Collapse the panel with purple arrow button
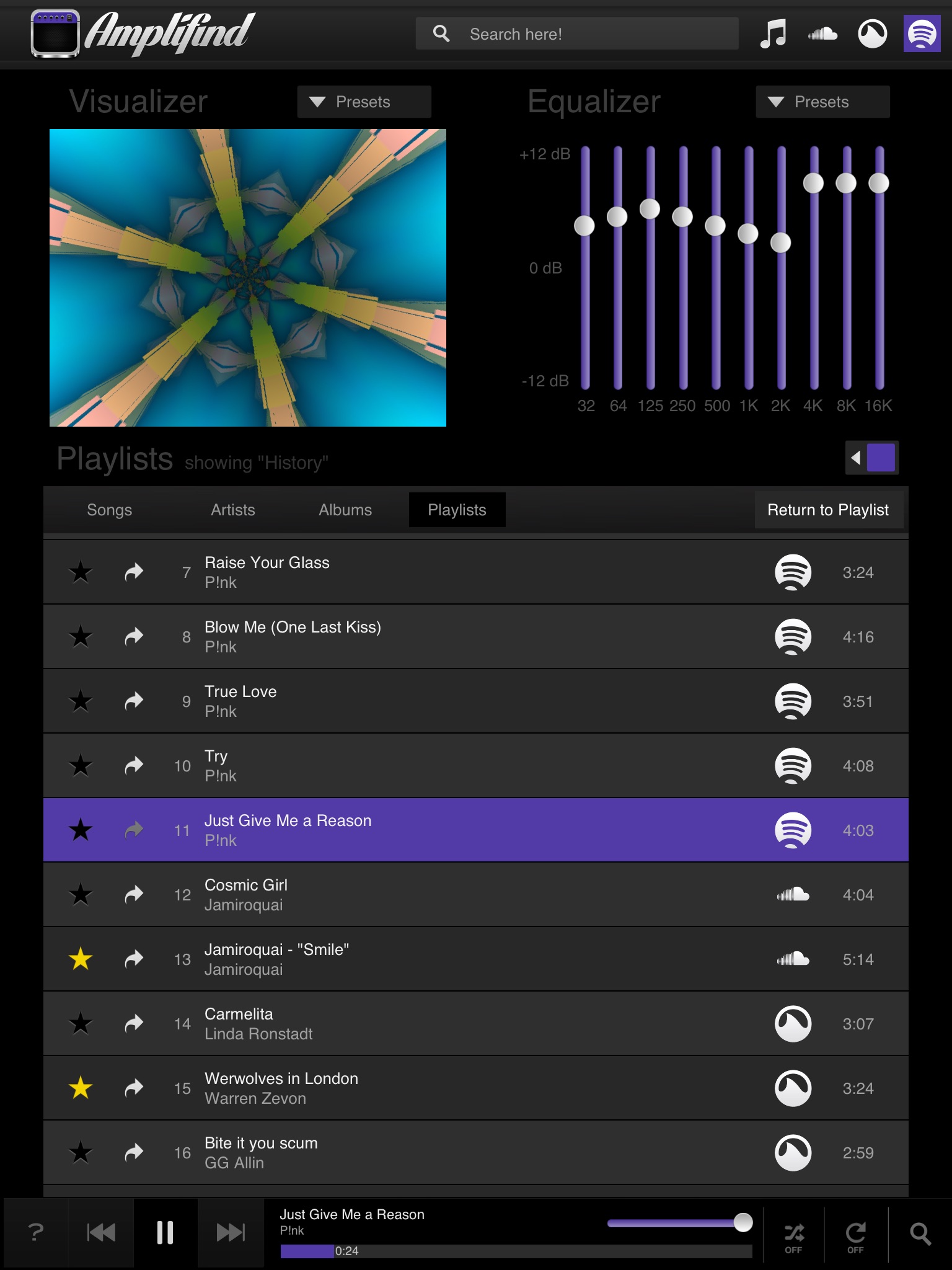This screenshot has height=1270, width=952. [872, 458]
